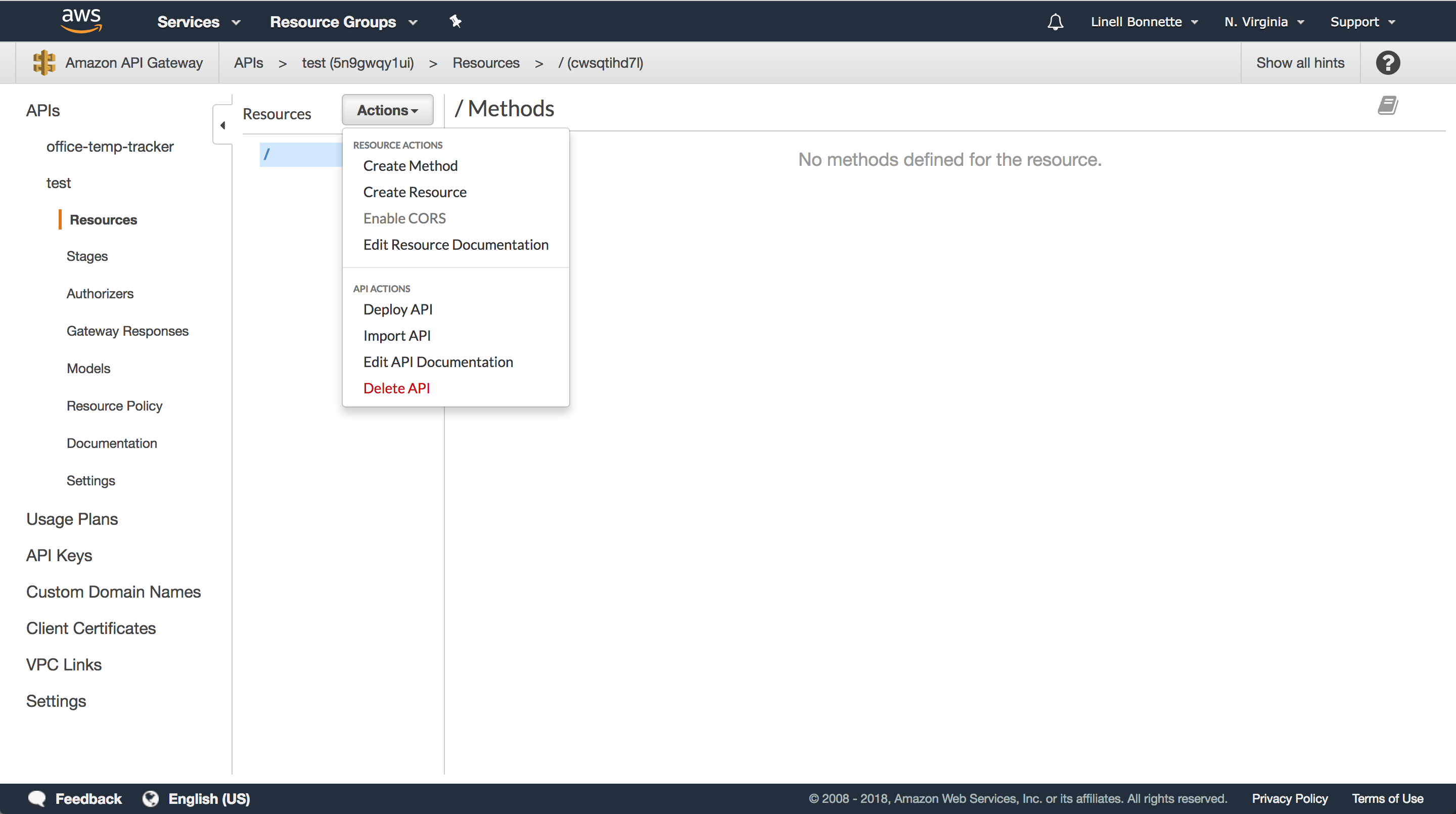
Task: Click the Linell Bonnette account dropdown
Action: (x=1145, y=21)
